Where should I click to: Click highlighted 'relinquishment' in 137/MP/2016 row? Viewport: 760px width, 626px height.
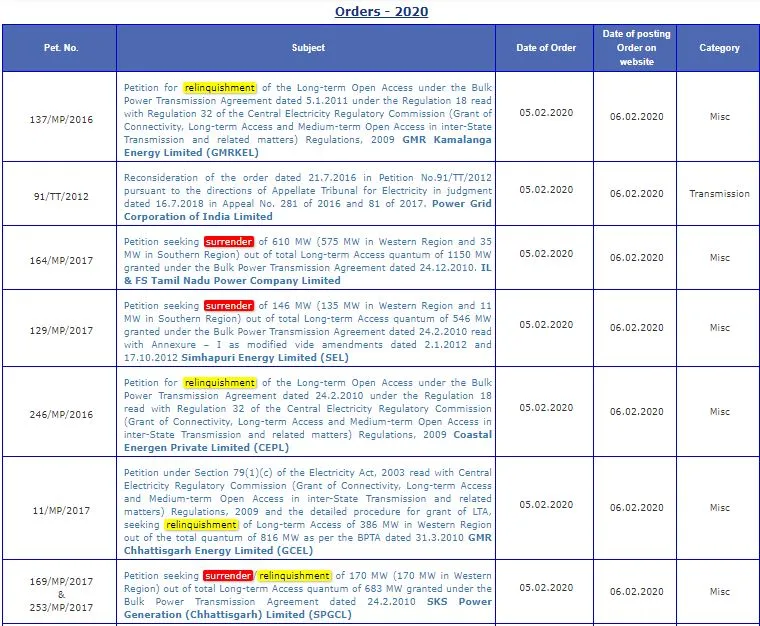[220, 87]
